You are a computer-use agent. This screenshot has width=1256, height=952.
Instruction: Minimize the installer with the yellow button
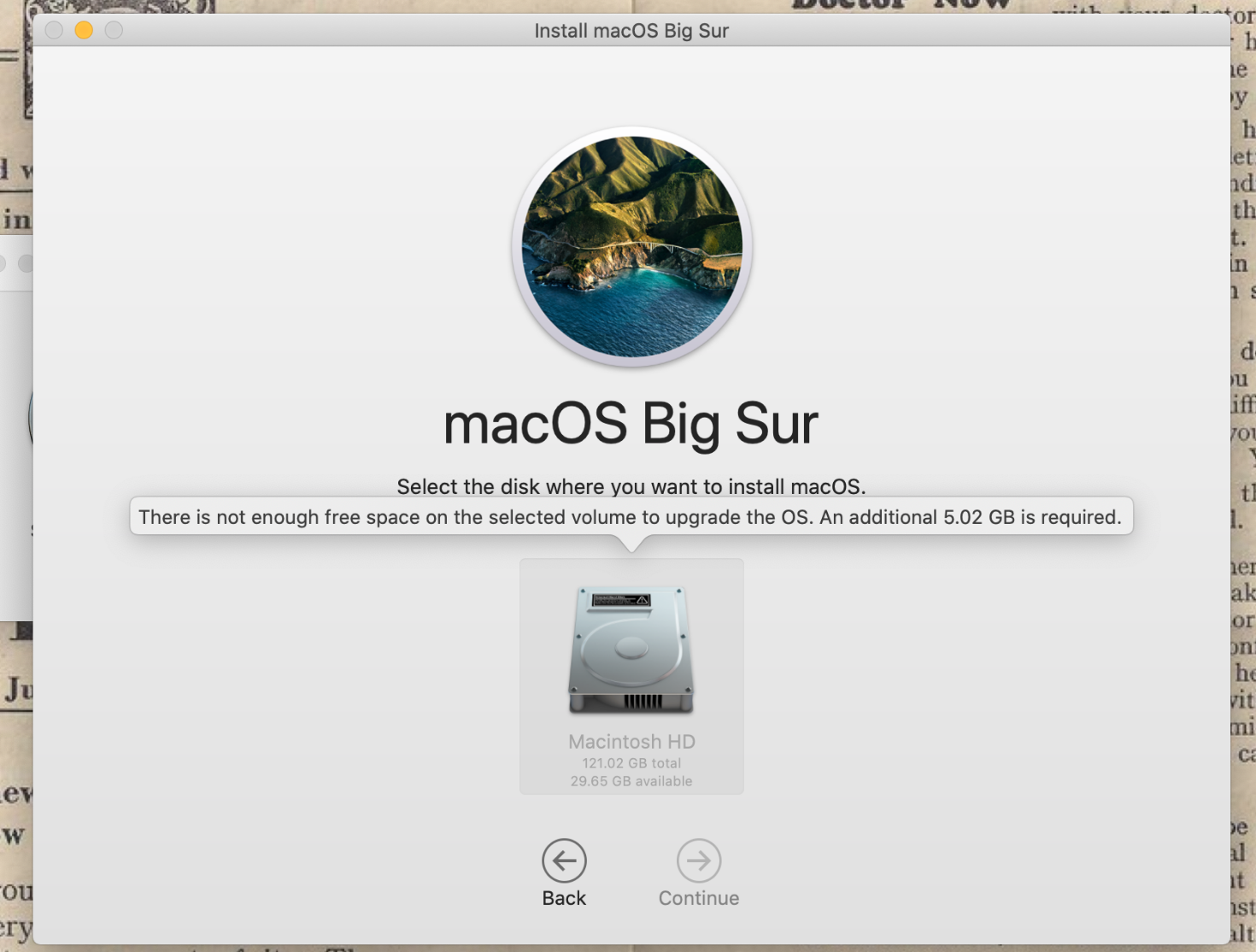[x=84, y=31]
